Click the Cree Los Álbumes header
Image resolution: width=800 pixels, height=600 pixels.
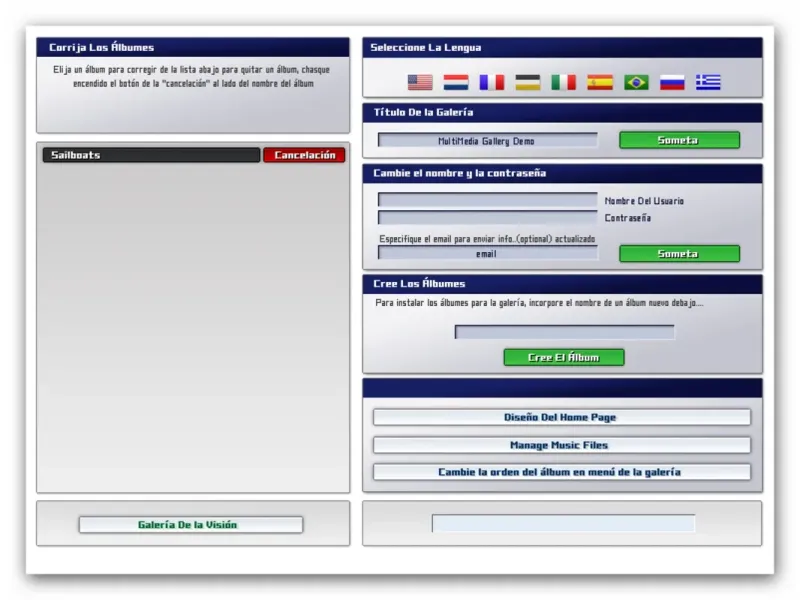click(x=563, y=284)
